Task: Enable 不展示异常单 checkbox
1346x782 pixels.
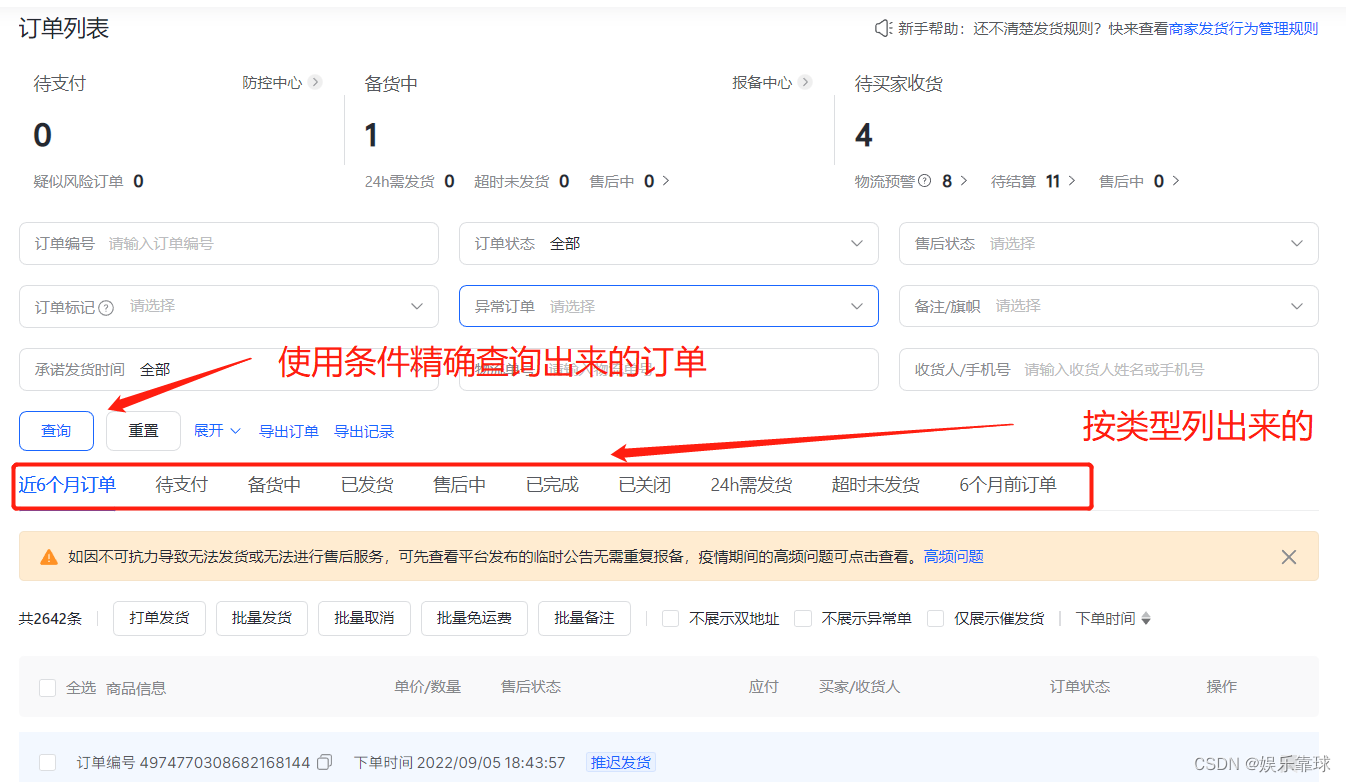Action: coord(802,618)
